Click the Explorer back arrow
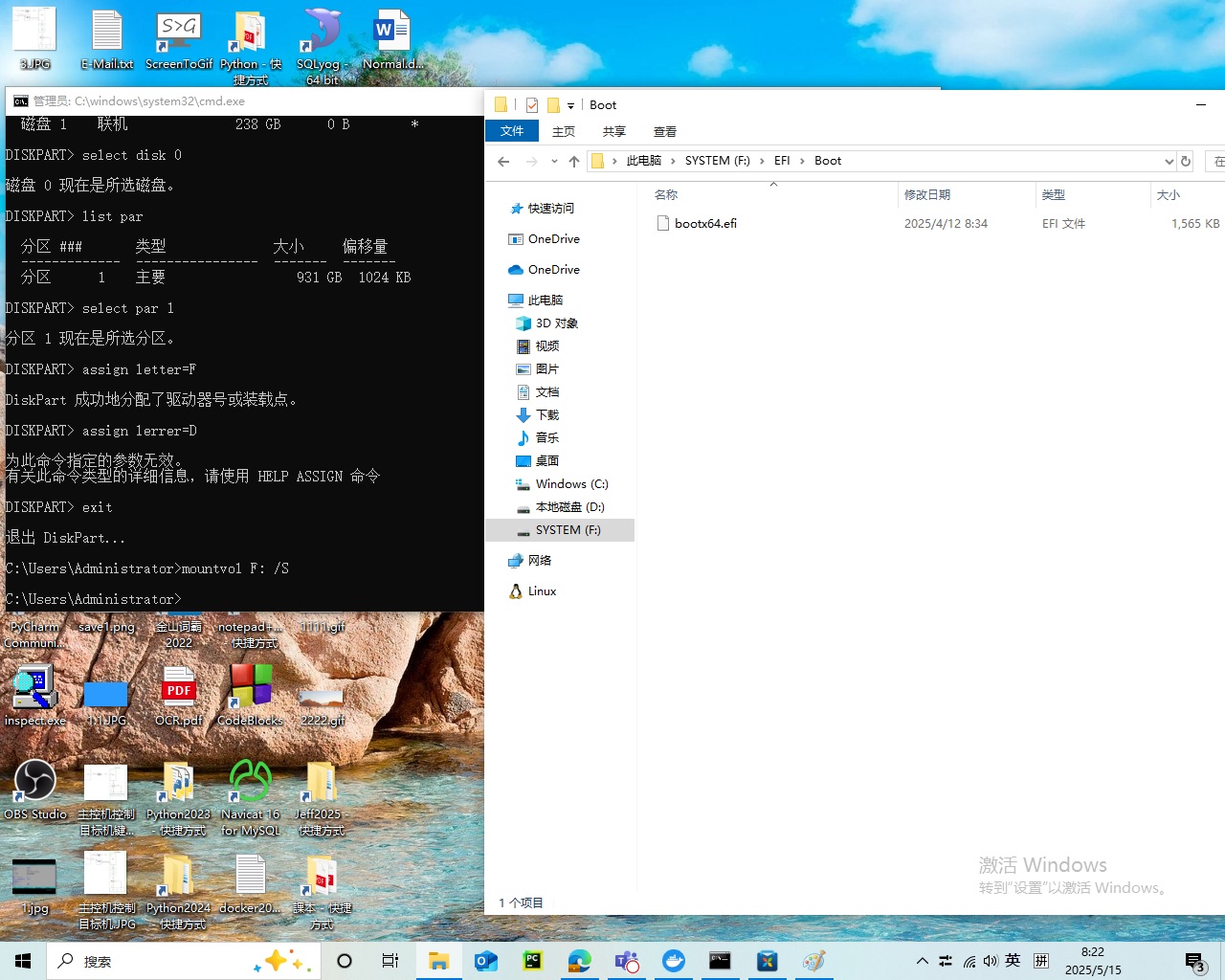 tap(503, 161)
